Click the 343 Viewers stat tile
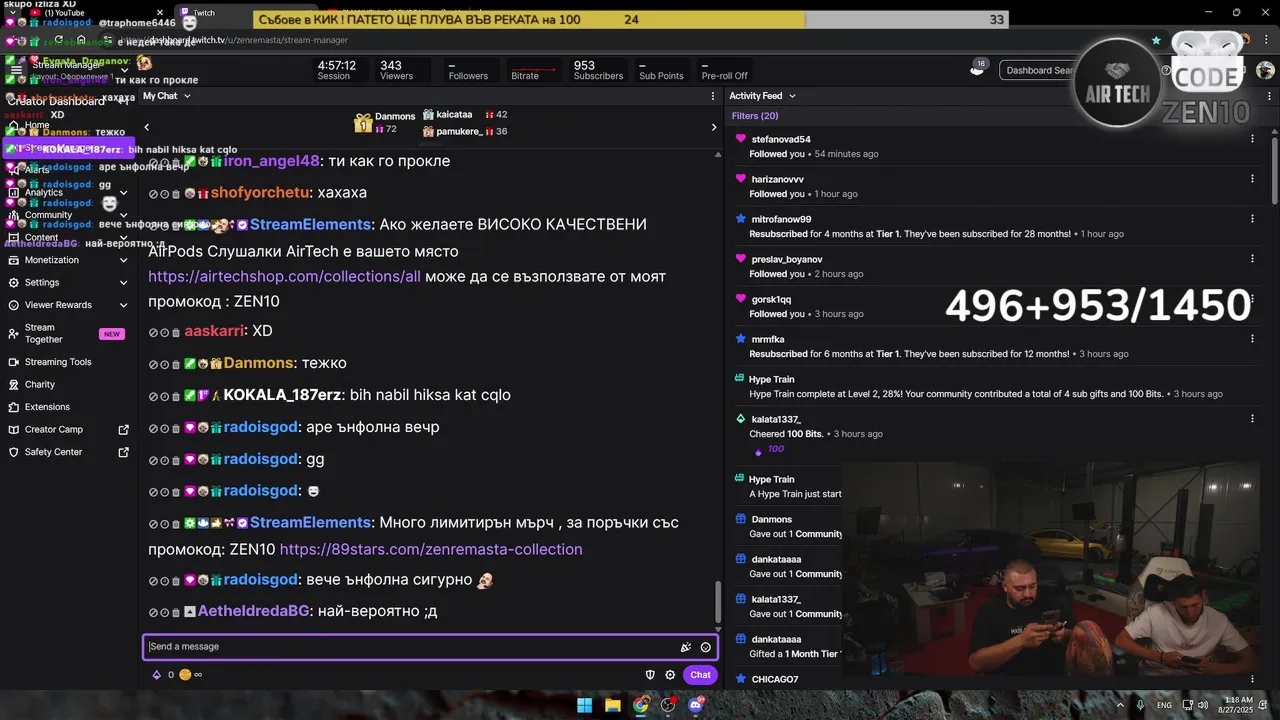 coord(396,70)
